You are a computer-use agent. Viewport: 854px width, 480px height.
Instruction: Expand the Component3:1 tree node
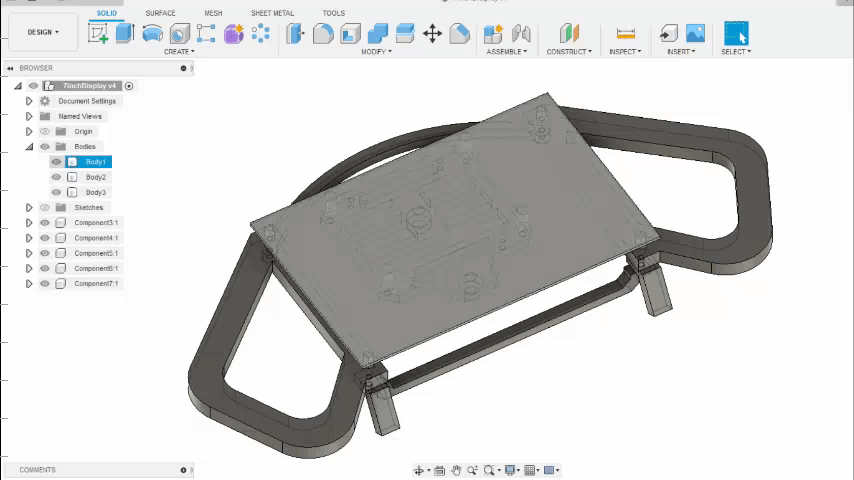(30, 223)
